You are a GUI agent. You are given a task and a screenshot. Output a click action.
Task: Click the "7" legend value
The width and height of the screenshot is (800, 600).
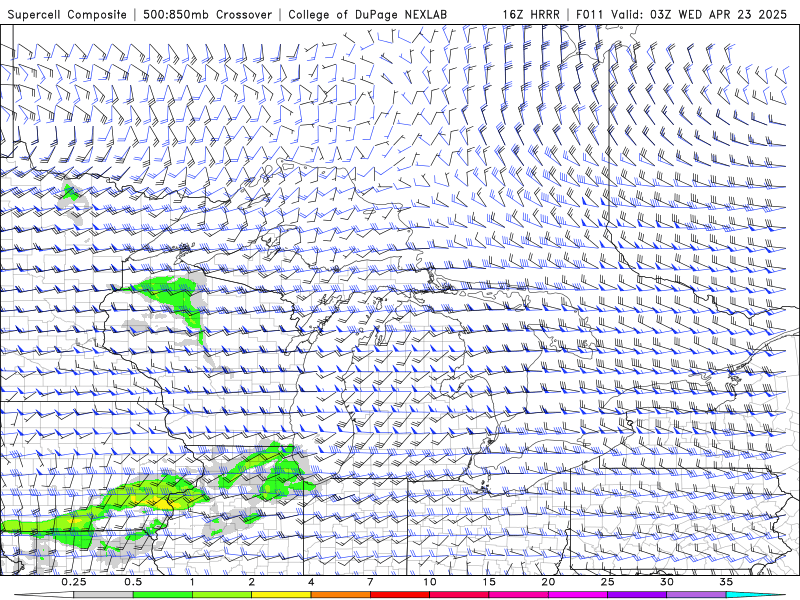370,582
